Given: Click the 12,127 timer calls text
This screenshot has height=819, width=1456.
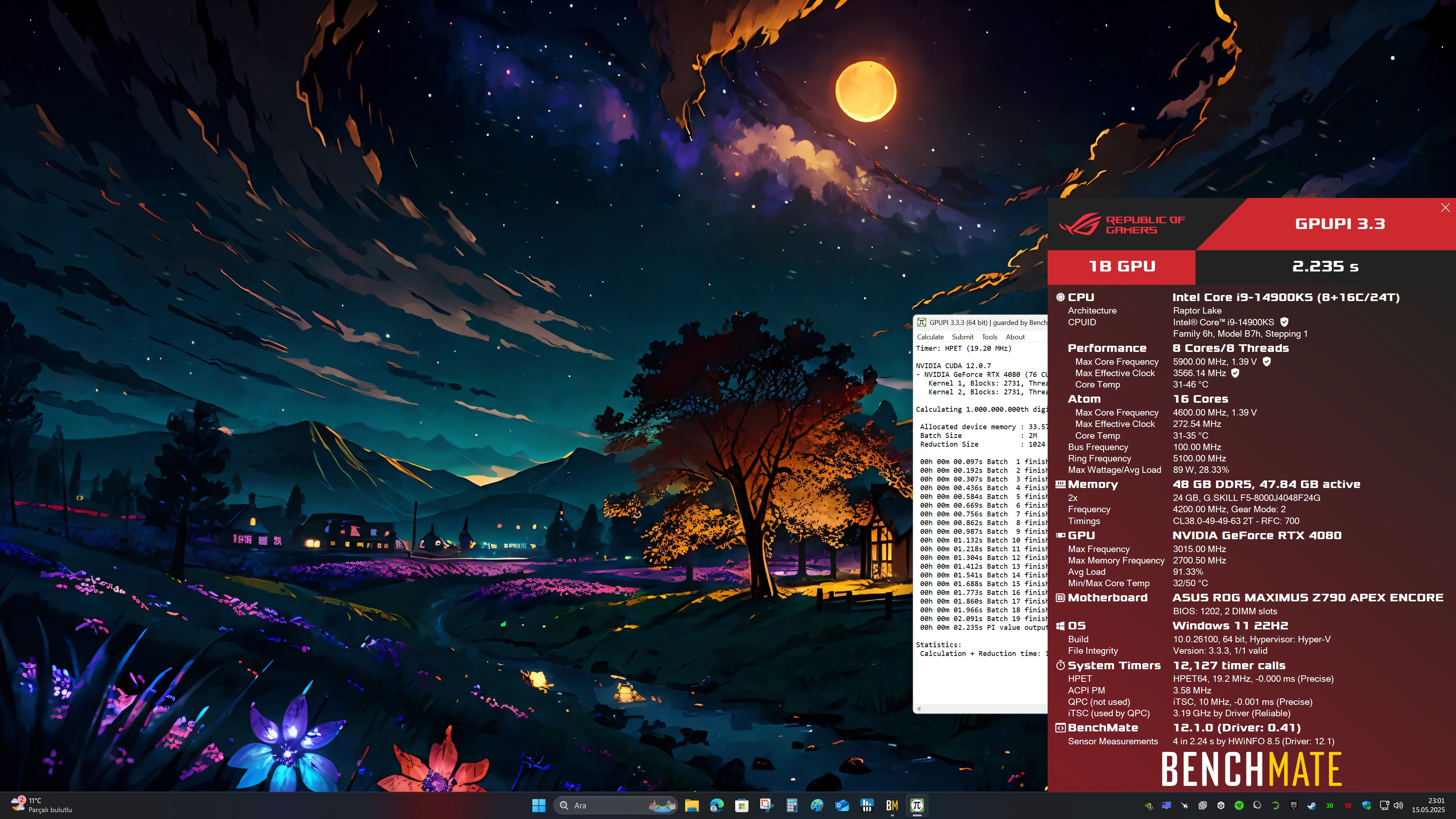Looking at the screenshot, I should point(1229,665).
